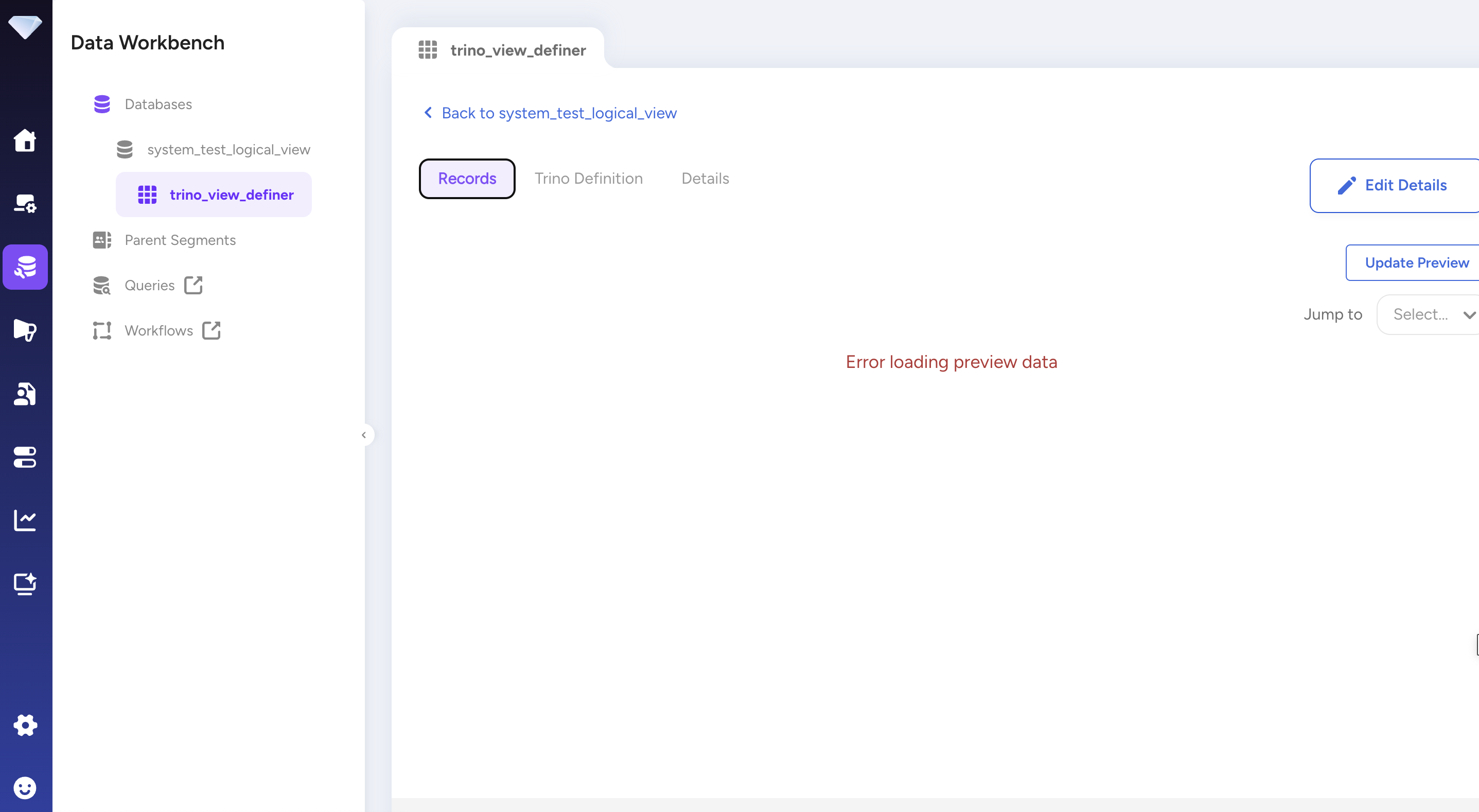This screenshot has width=1479, height=812.
Task: Click the settings gear icon
Action: click(25, 725)
